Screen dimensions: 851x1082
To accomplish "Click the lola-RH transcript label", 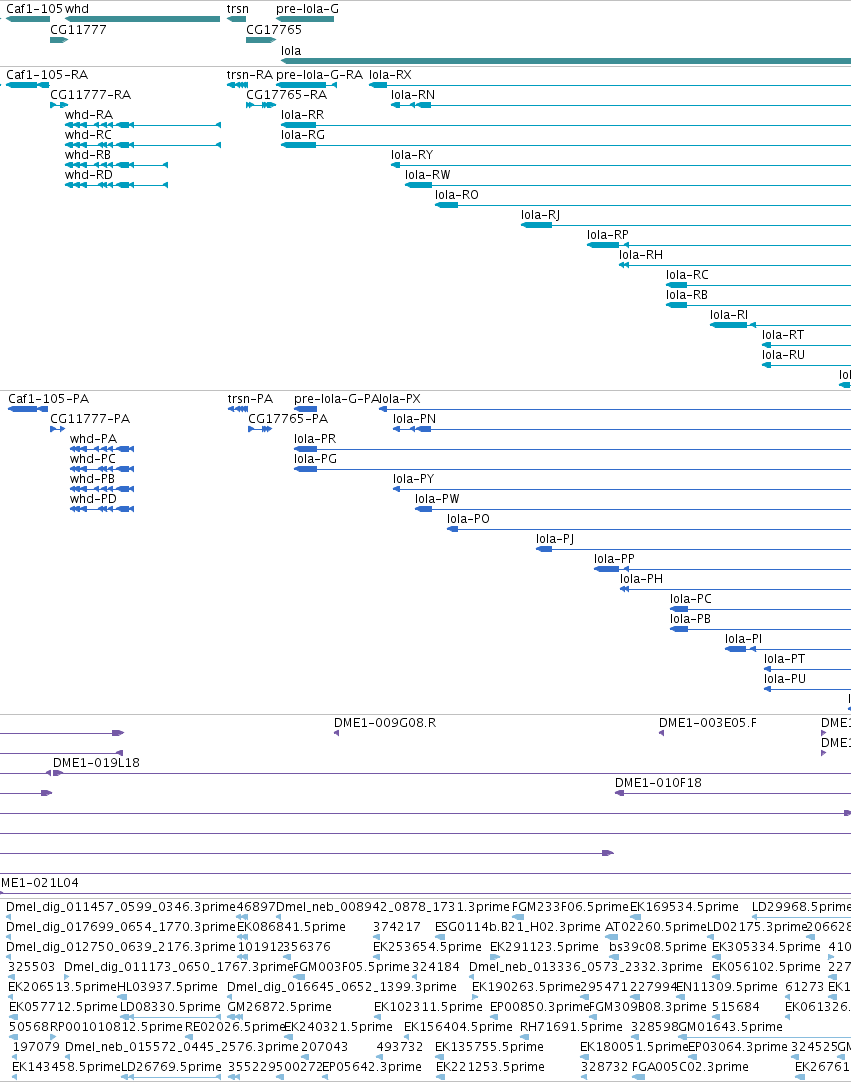I will (640, 255).
